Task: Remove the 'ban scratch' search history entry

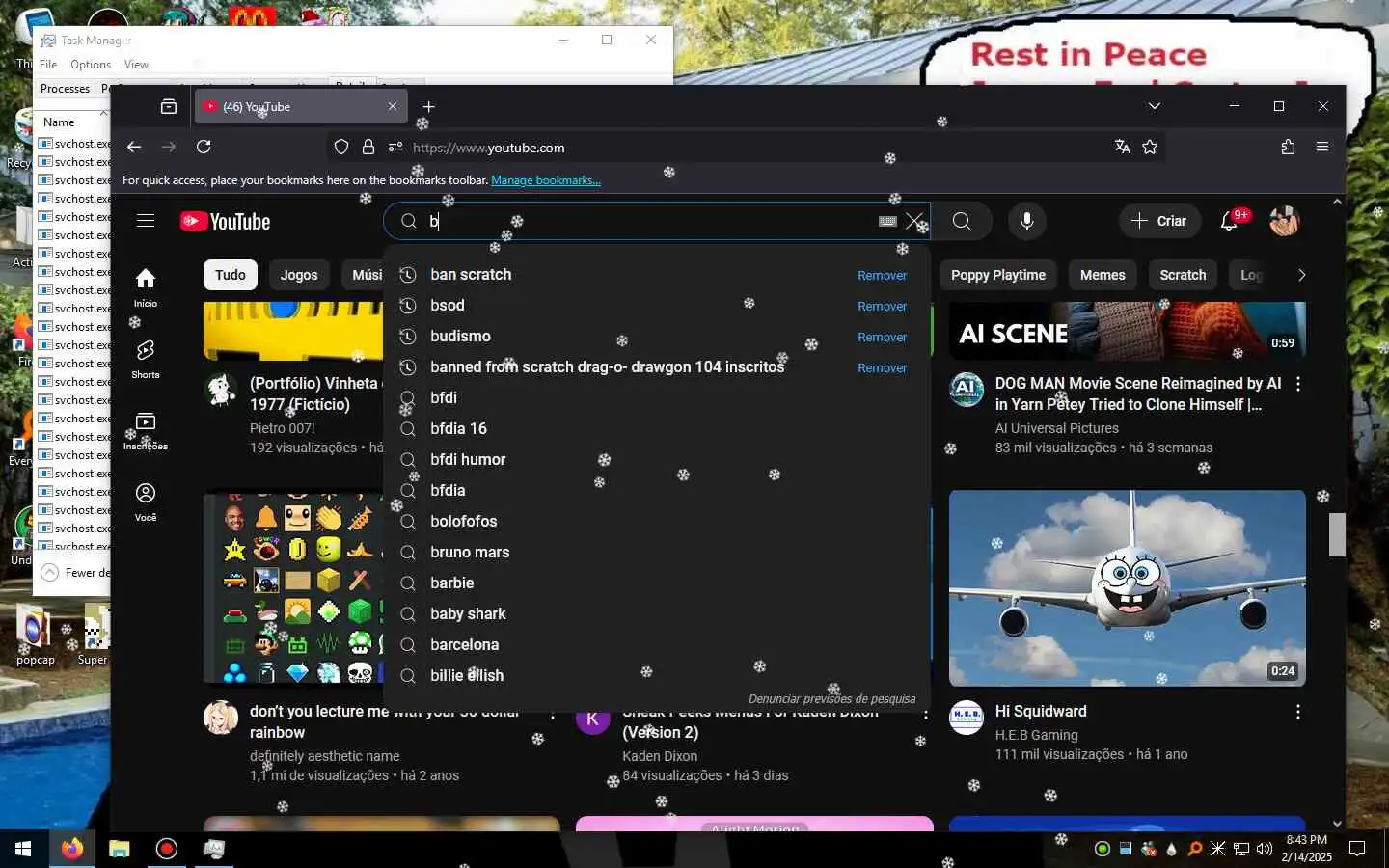Action: (x=882, y=275)
